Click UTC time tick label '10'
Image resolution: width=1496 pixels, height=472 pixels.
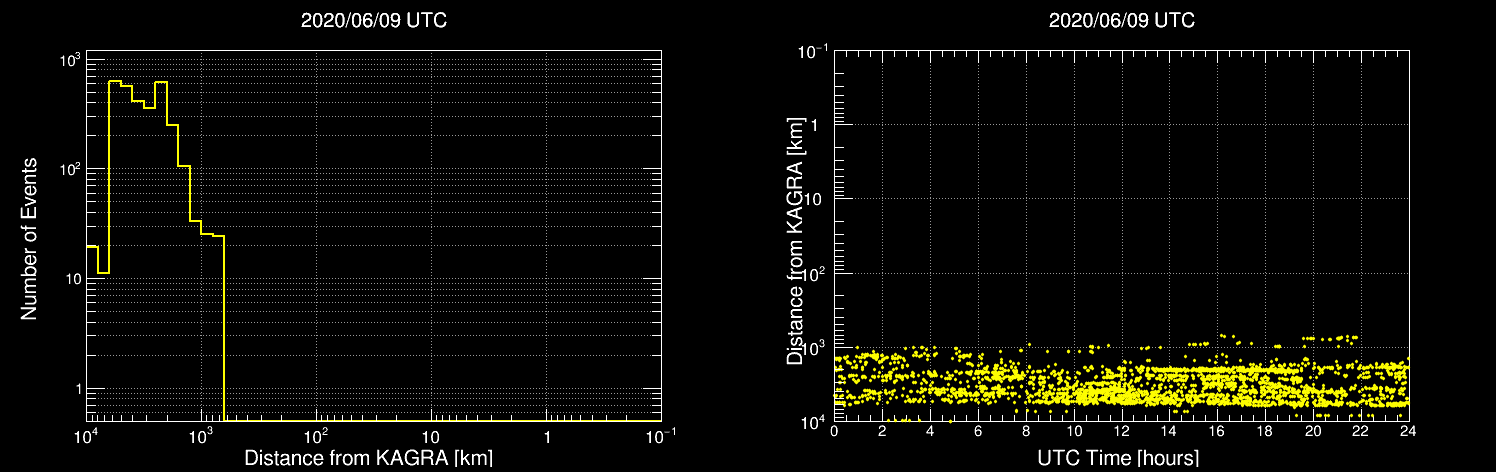pyautogui.click(x=1073, y=432)
